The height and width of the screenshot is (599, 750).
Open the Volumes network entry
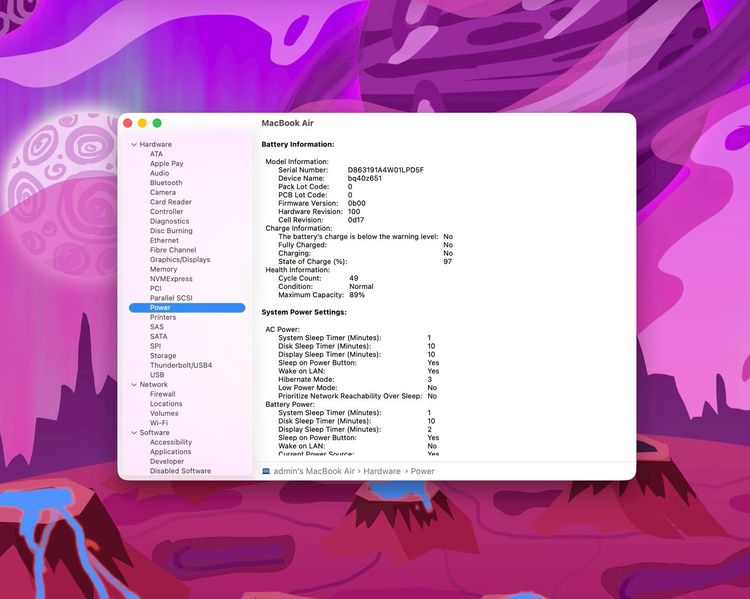[164, 413]
